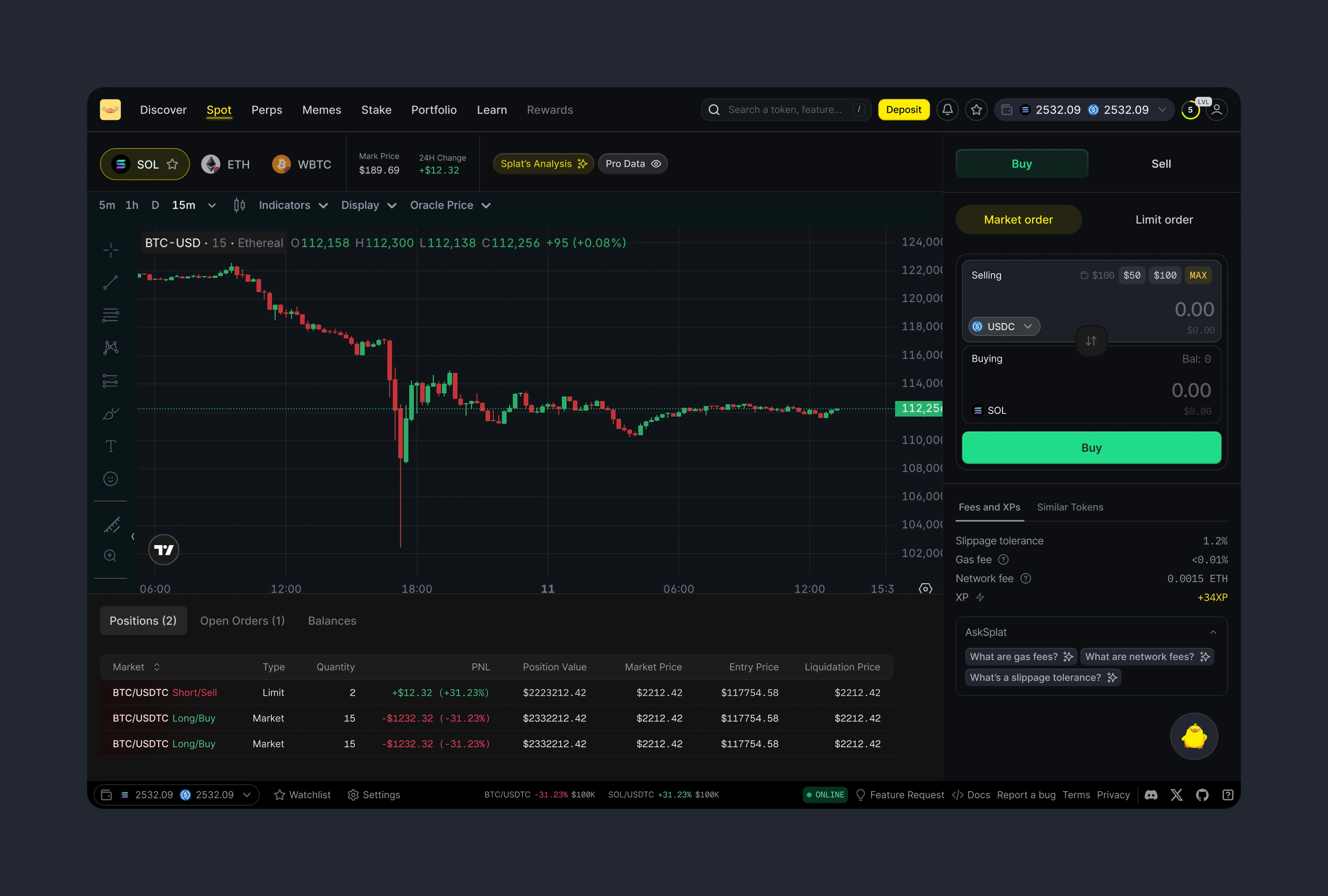Expand the Indicators dropdown
Screen dimensions: 1328x896
tap(293, 206)
